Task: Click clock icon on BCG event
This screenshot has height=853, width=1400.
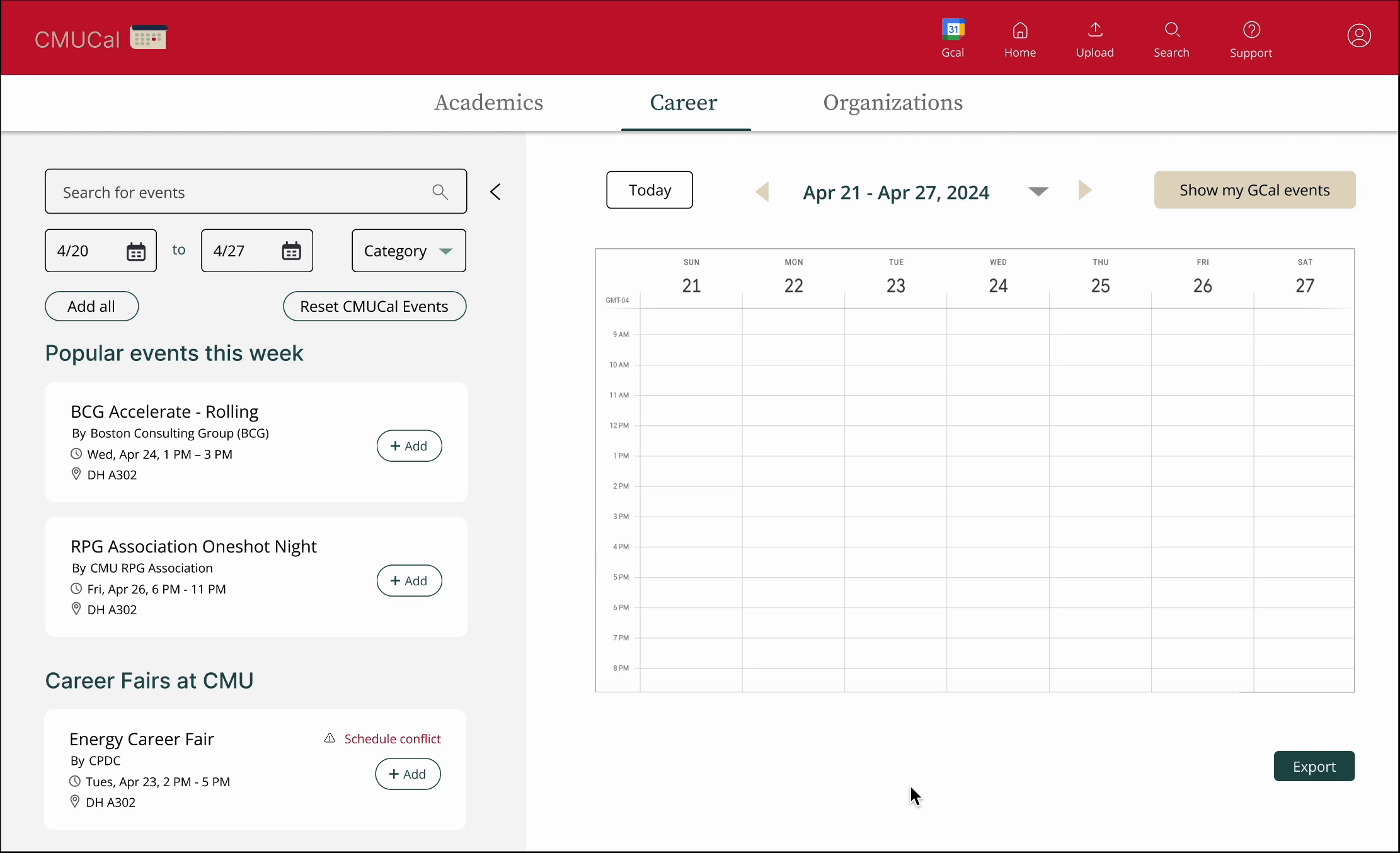Action: click(x=76, y=454)
